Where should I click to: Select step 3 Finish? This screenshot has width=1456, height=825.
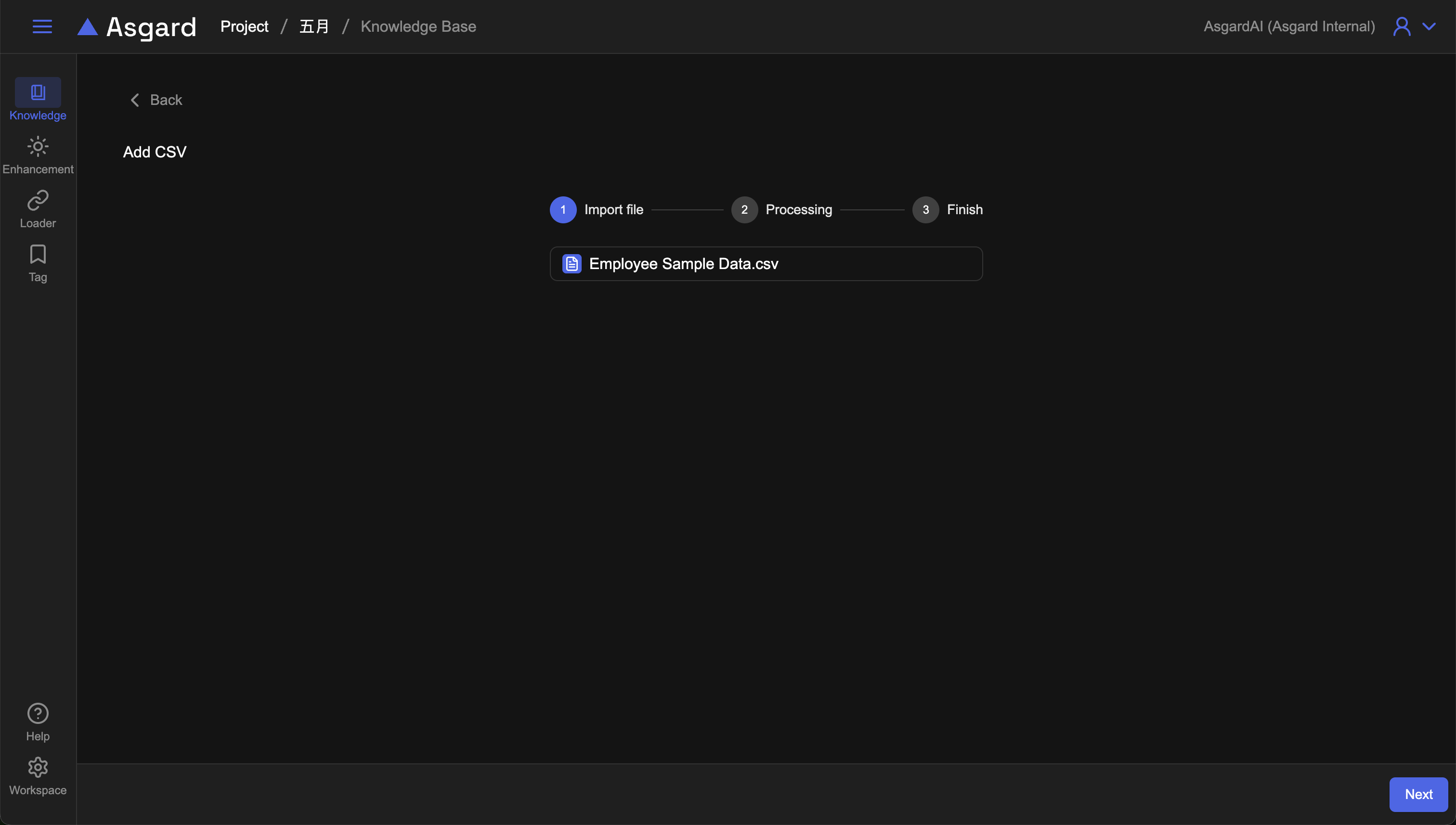(925, 210)
